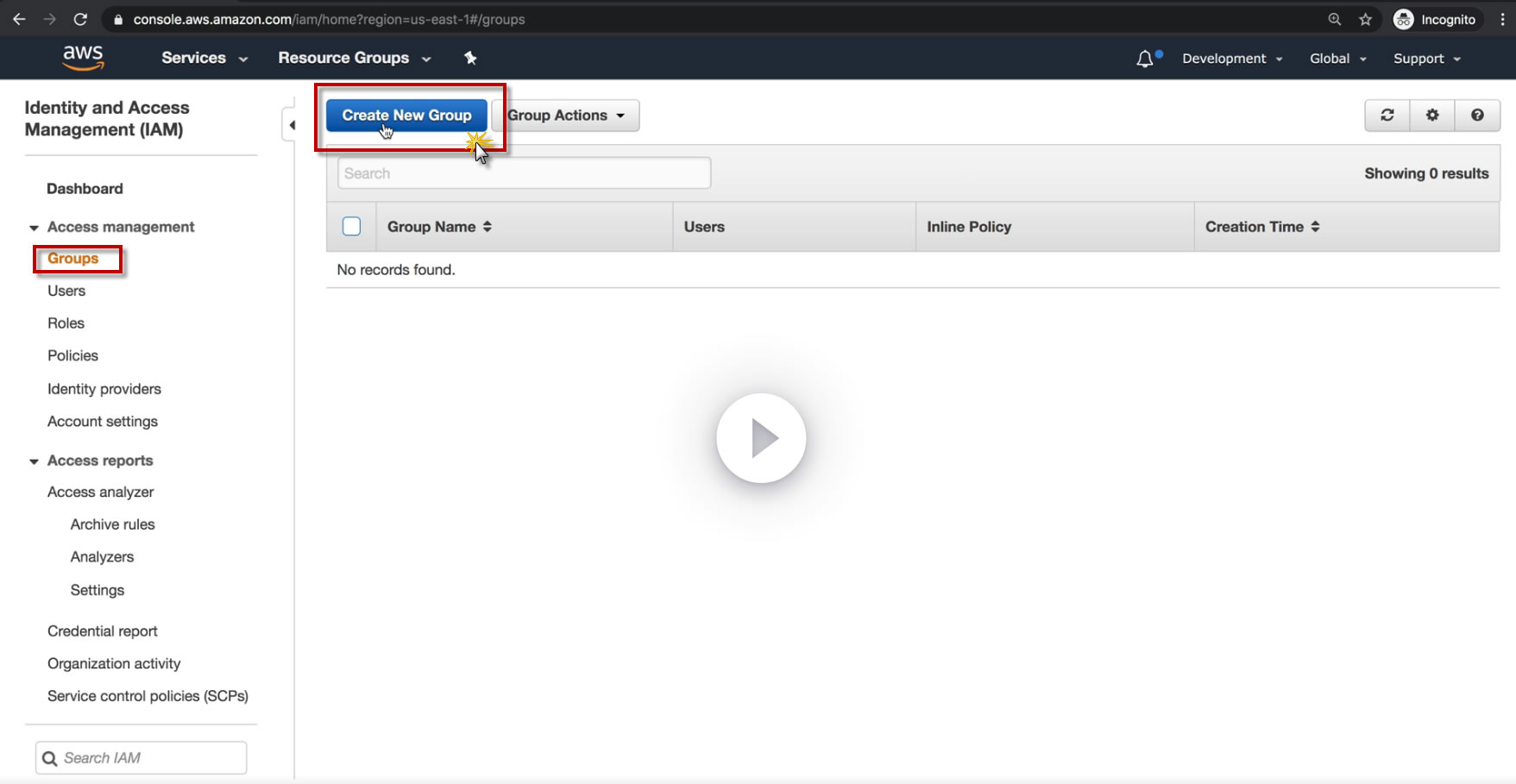Click the "No records found." text

coord(396,270)
